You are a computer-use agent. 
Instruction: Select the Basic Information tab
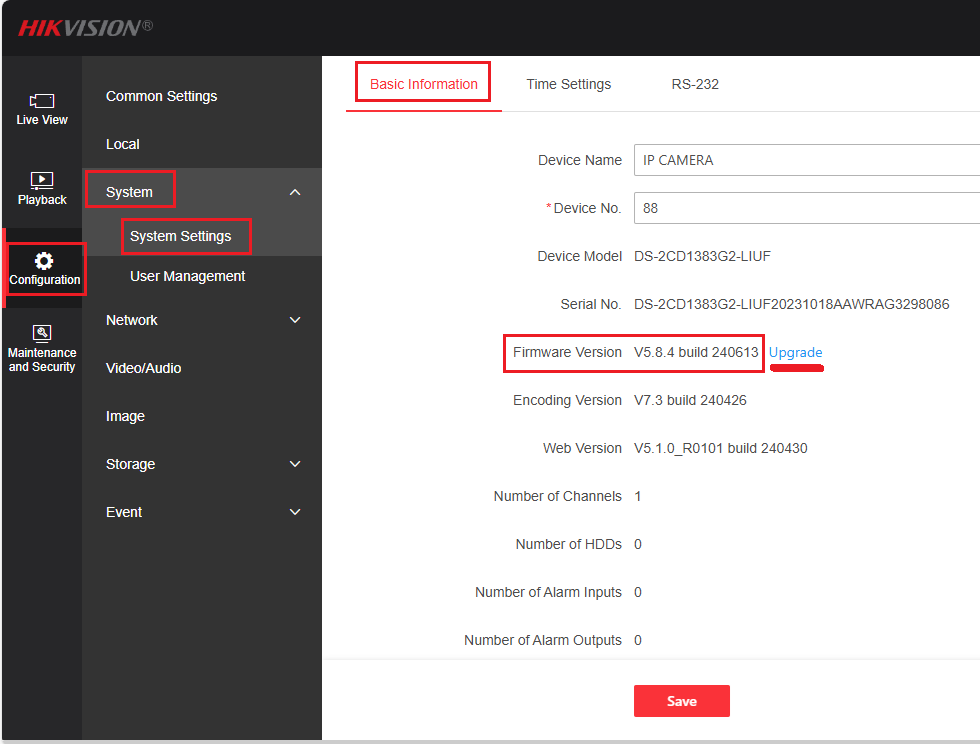424,84
